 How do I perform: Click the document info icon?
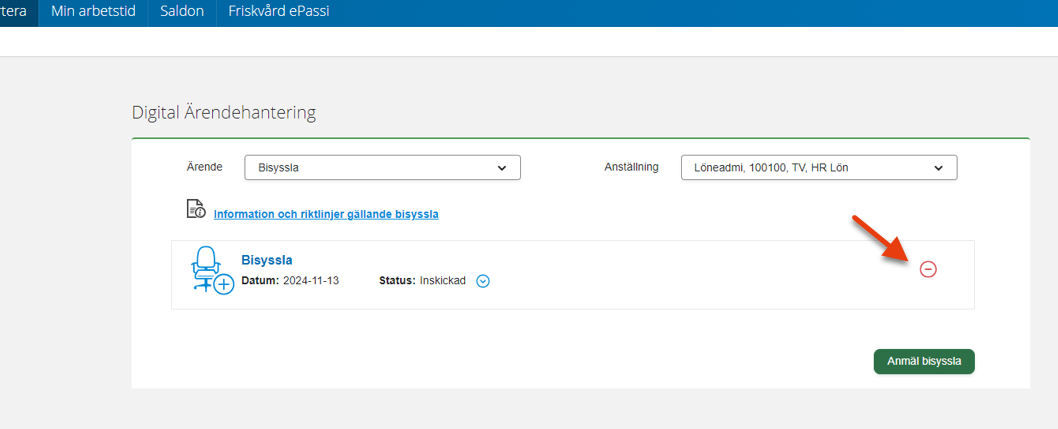pyautogui.click(x=196, y=209)
